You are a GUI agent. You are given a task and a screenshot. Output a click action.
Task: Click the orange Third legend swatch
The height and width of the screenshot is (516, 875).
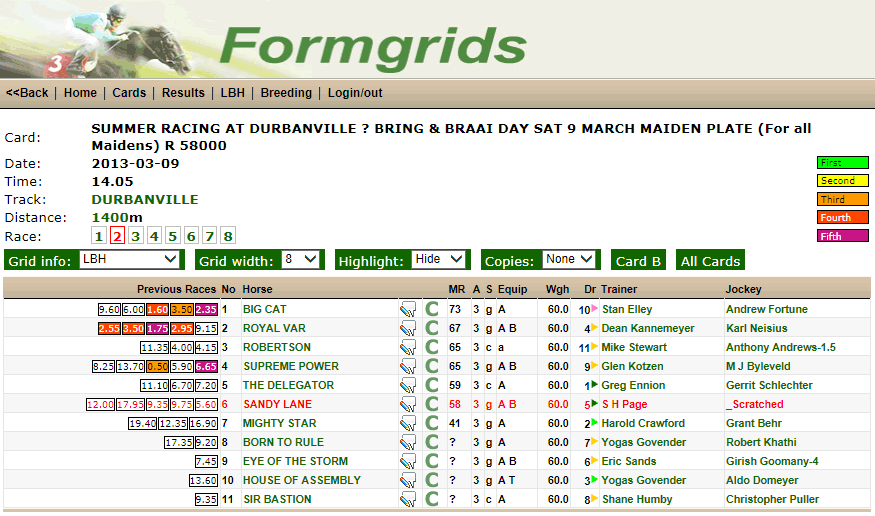pyautogui.click(x=843, y=199)
